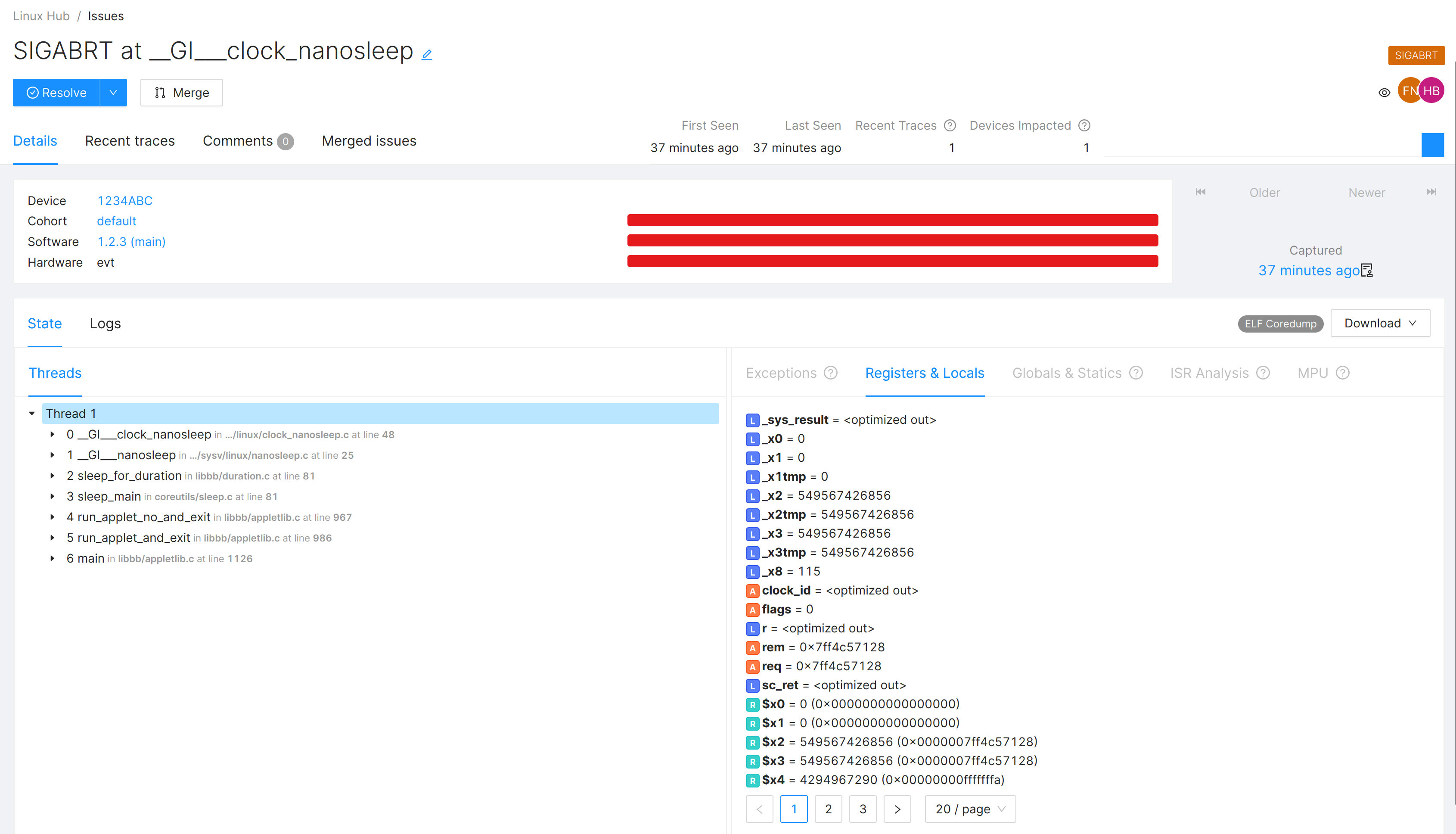Click the edit title pencil icon

pyautogui.click(x=427, y=54)
